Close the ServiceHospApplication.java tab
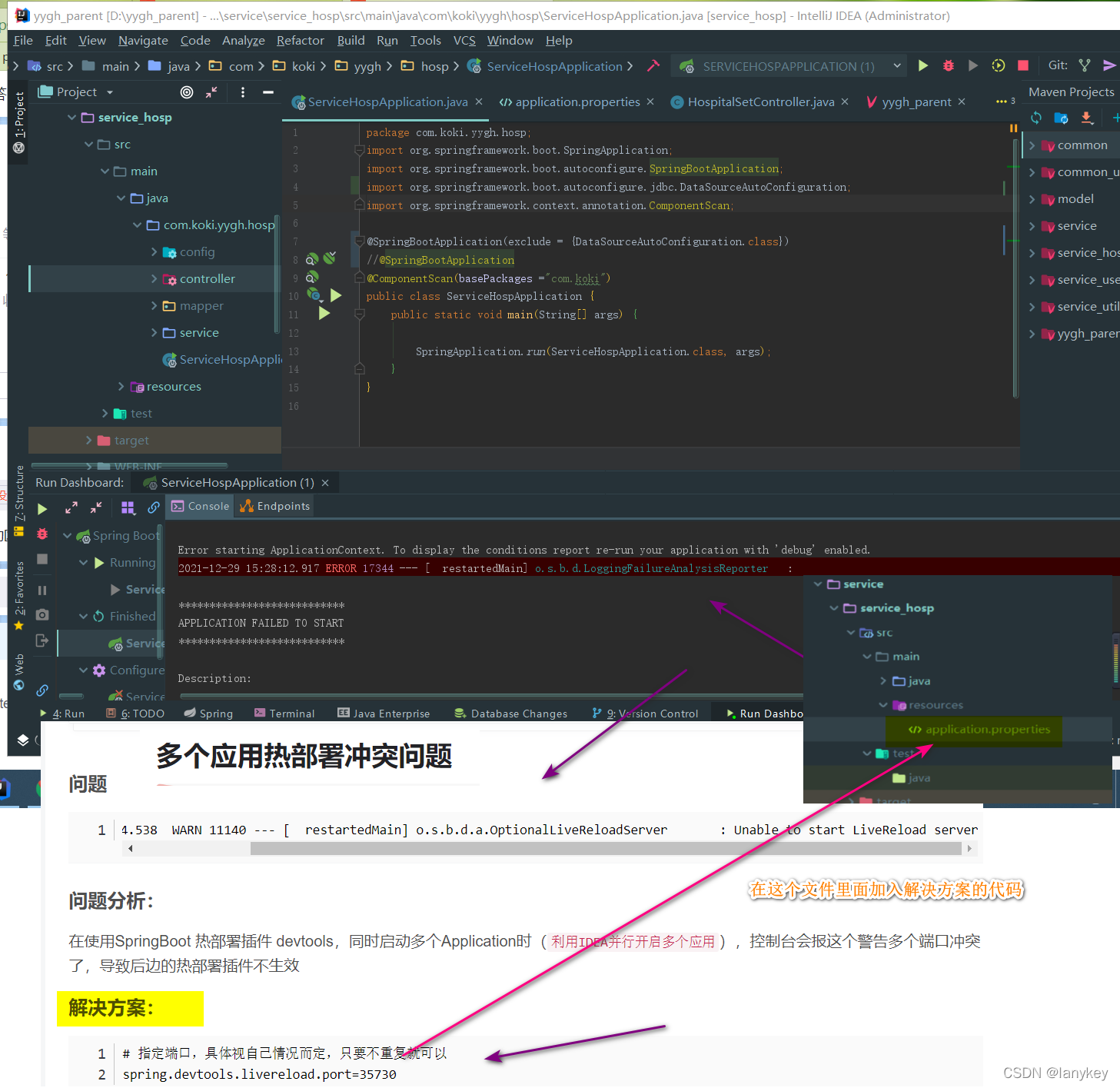This screenshot has width=1120, height=1088. (x=479, y=101)
